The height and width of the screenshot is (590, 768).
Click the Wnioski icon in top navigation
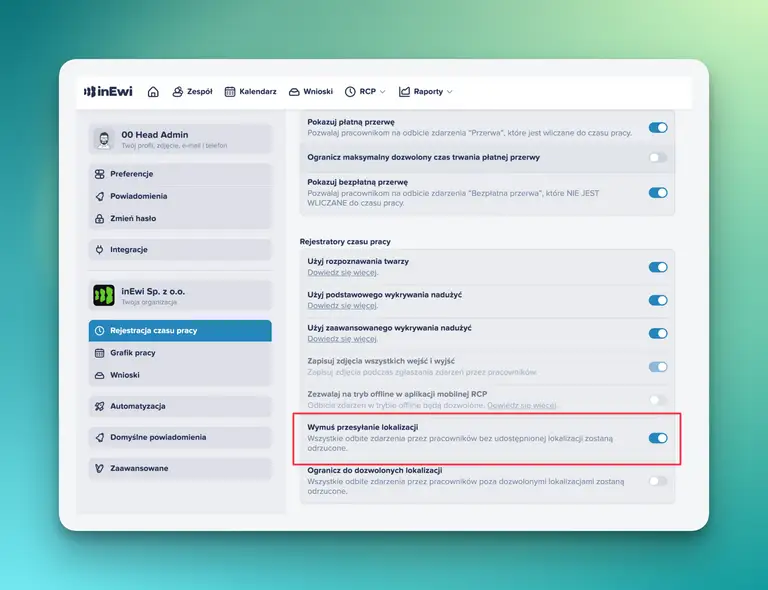tap(294, 91)
